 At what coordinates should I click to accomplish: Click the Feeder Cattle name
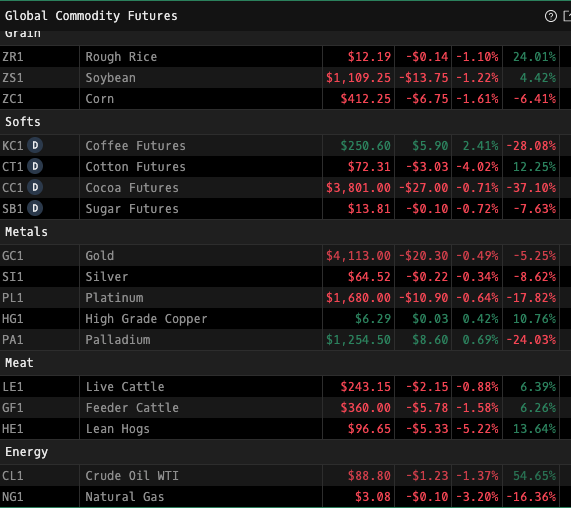pos(132,407)
